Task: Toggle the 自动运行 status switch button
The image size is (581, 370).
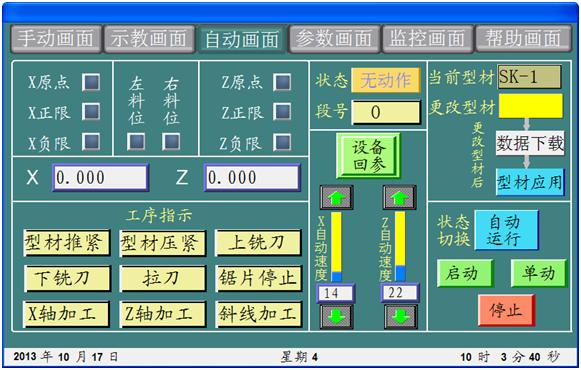Action: tap(507, 230)
